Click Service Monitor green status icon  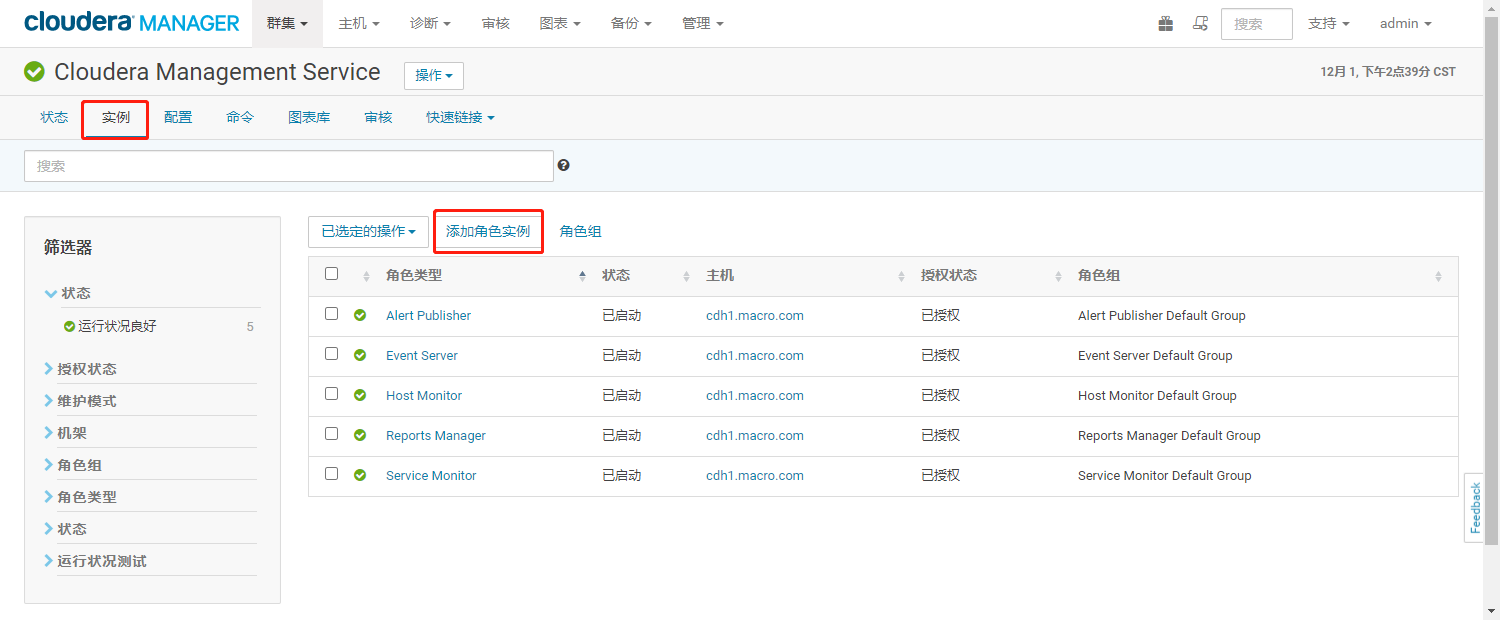pos(360,475)
